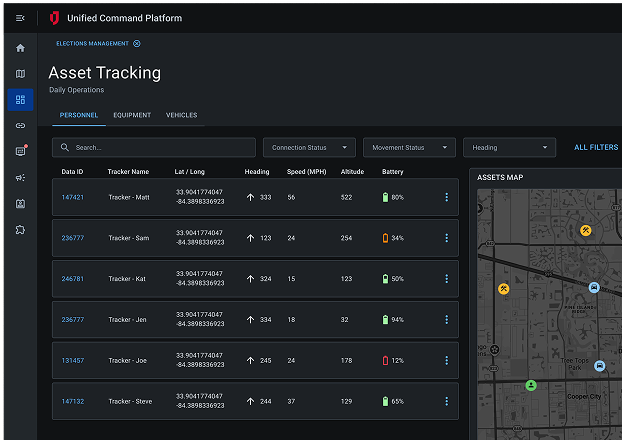Expand the Connection Status dropdown
This screenshot has width=622, height=440.
point(309,148)
